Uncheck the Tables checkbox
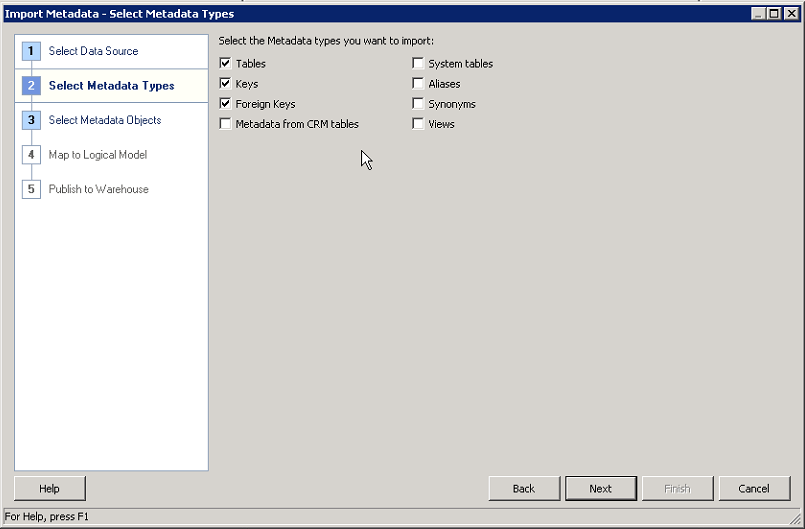The height and width of the screenshot is (529, 805). coord(225,64)
